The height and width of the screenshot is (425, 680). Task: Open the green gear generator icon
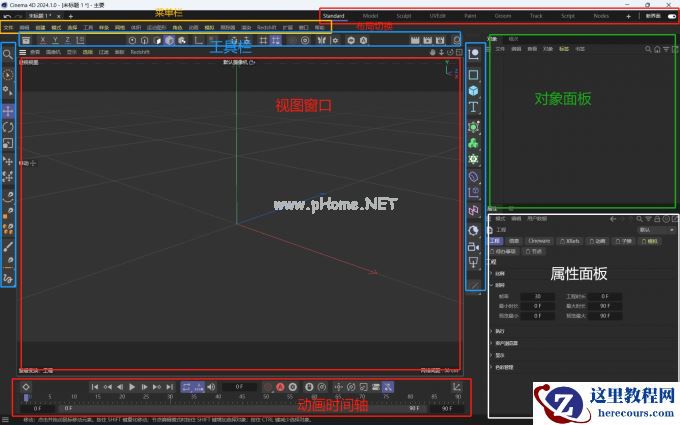click(x=474, y=159)
